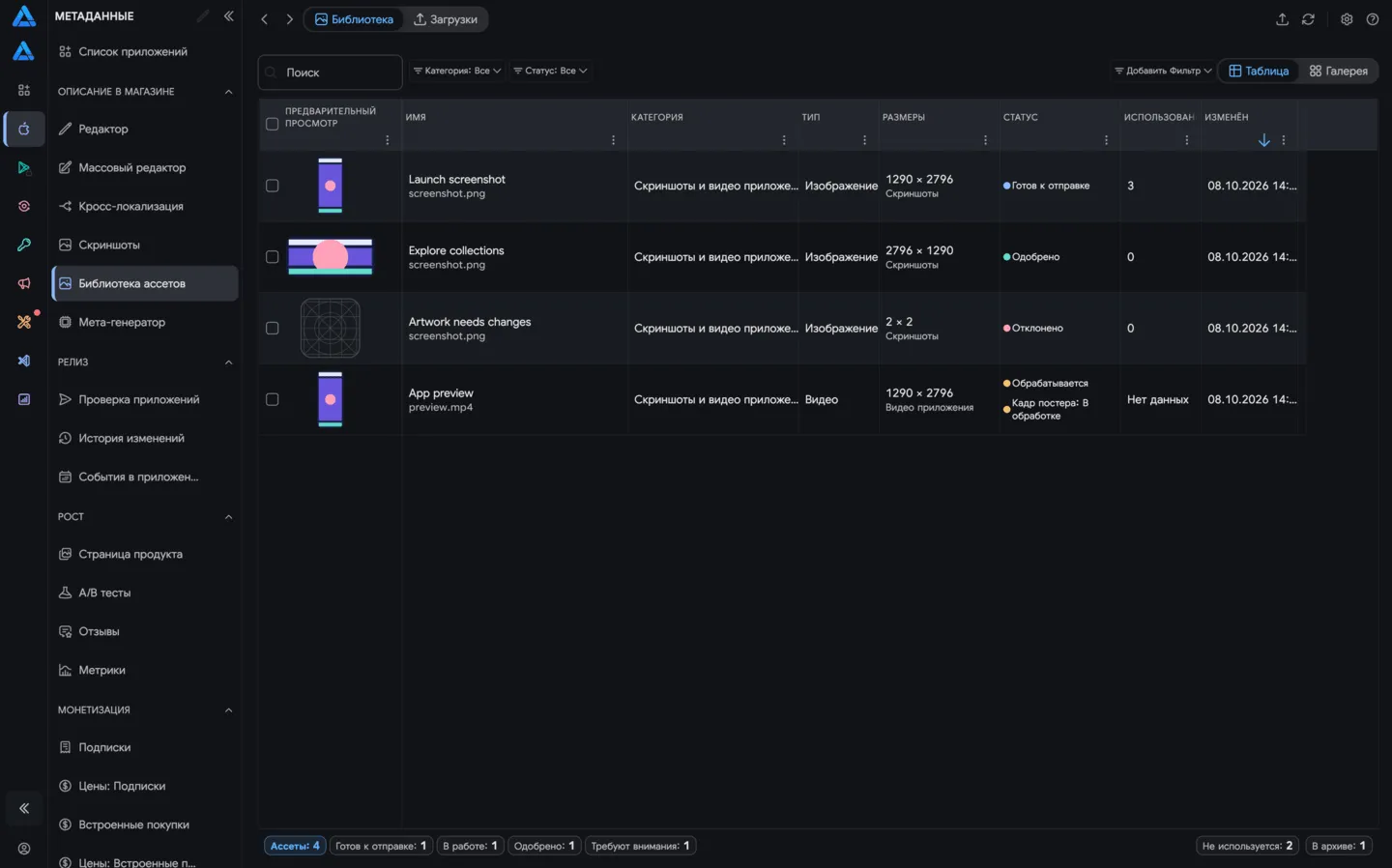Open the Категория: Все filter dropdown
The width and height of the screenshot is (1392, 868).
pos(457,71)
